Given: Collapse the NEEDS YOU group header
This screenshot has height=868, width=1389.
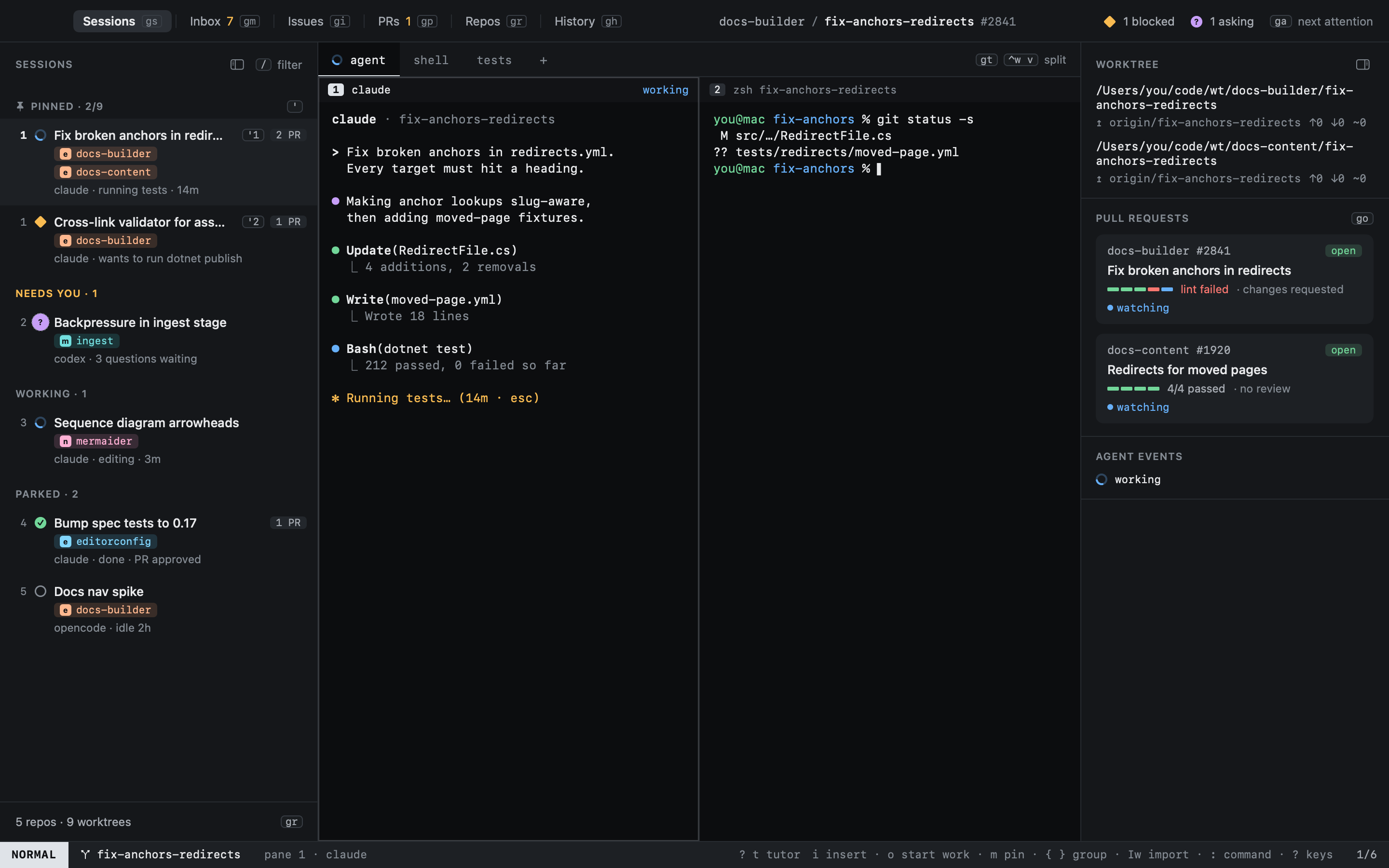Looking at the screenshot, I should click(56, 293).
